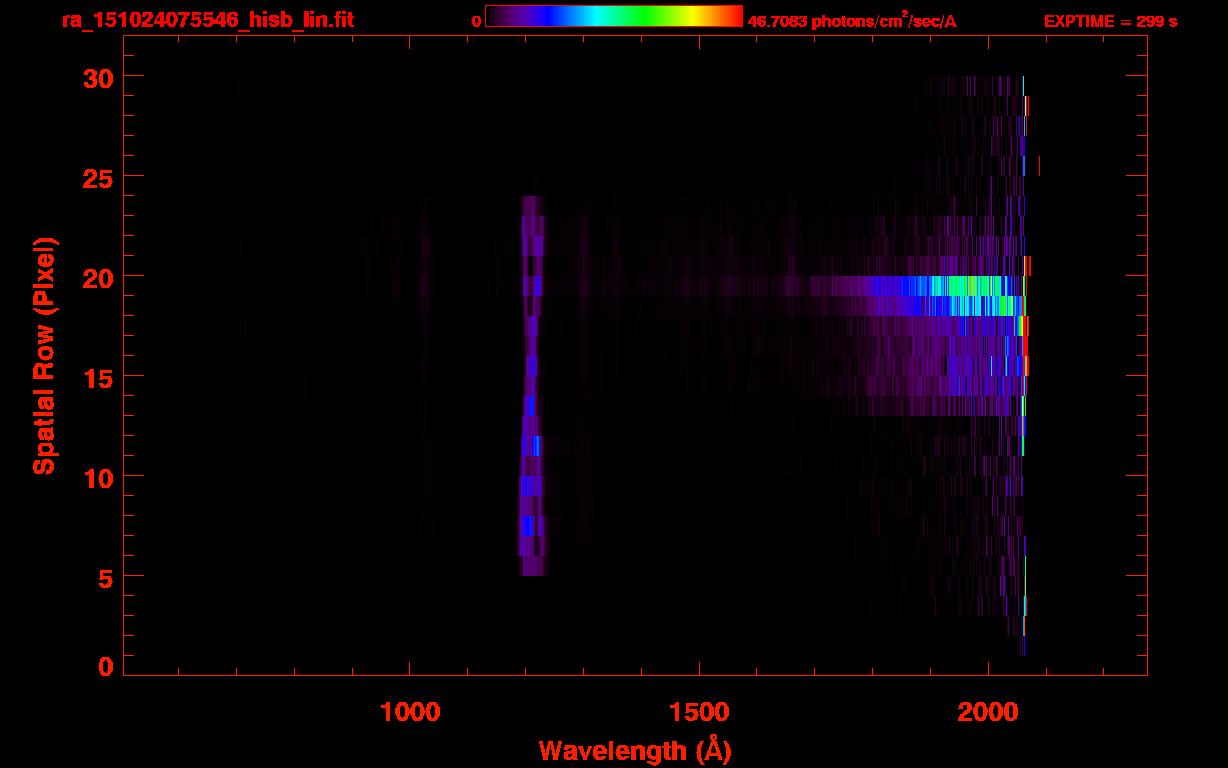Click the 46.7083 photons/cm²/sec/A label
This screenshot has width=1228, height=768.
click(852, 20)
